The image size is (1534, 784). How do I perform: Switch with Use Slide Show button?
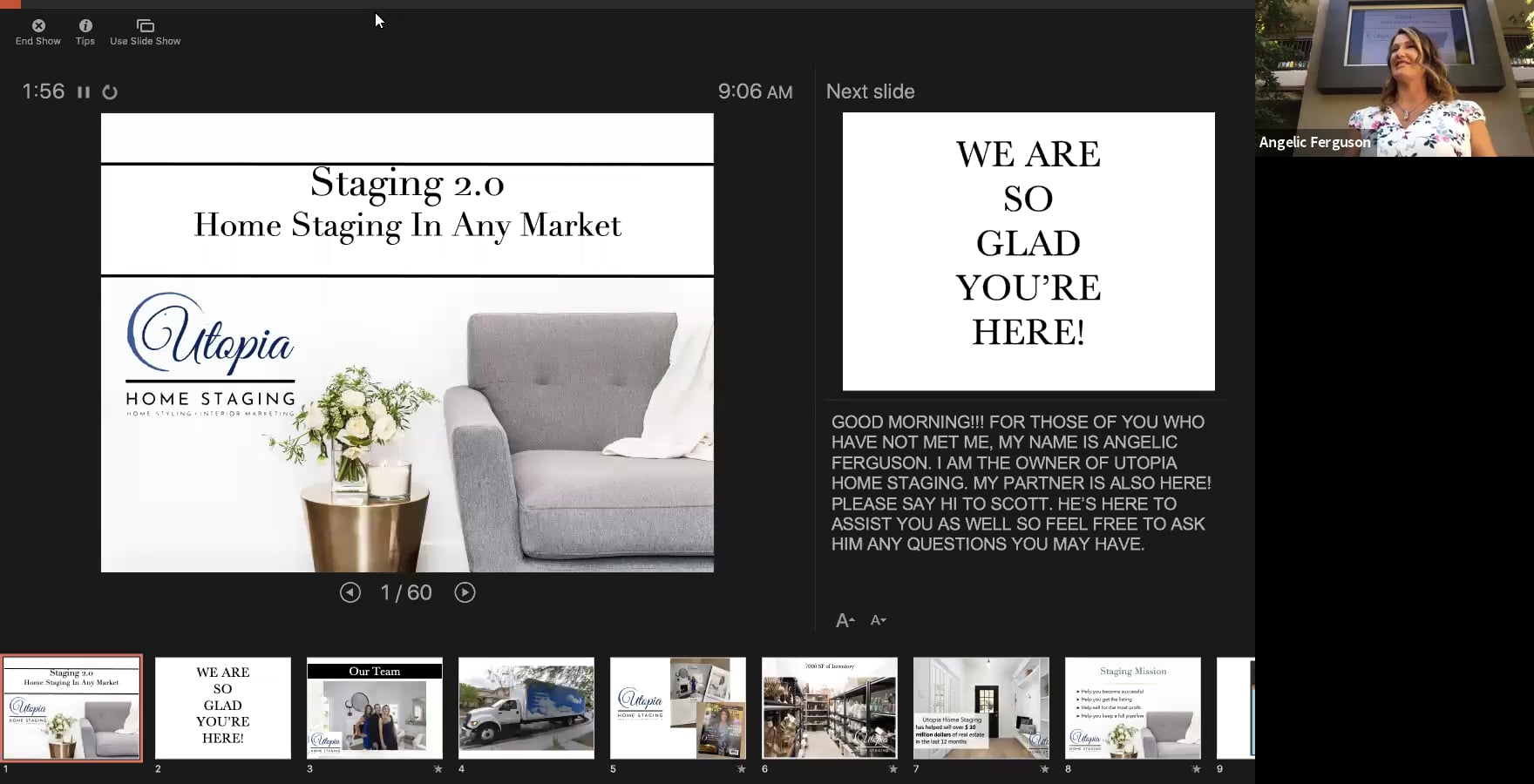(146, 32)
